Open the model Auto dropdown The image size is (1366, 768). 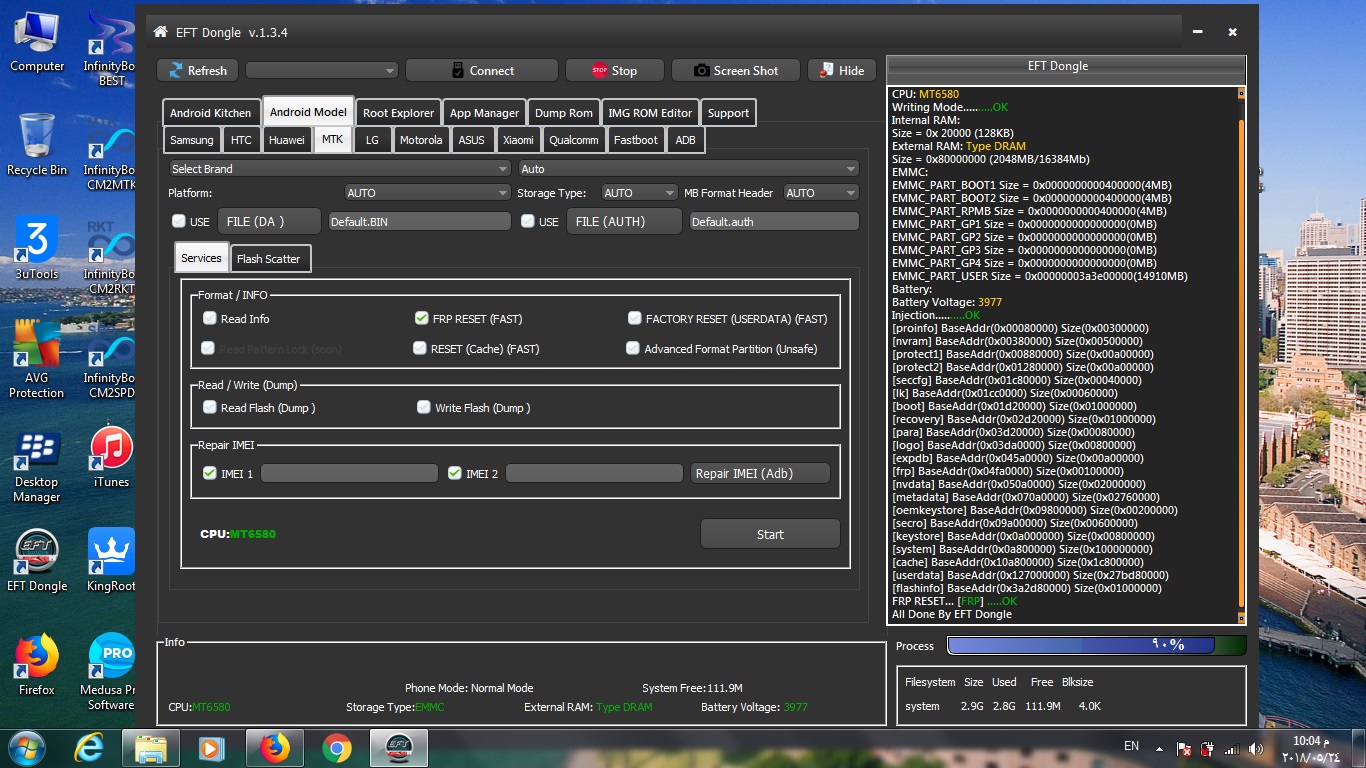(x=688, y=169)
